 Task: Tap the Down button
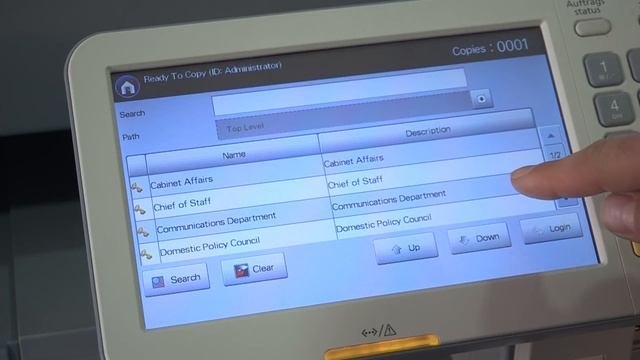click(x=480, y=238)
